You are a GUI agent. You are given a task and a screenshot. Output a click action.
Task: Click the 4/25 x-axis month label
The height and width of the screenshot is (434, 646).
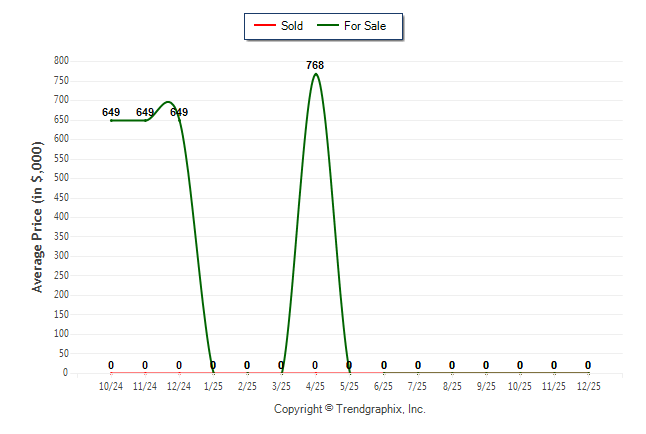(315, 385)
